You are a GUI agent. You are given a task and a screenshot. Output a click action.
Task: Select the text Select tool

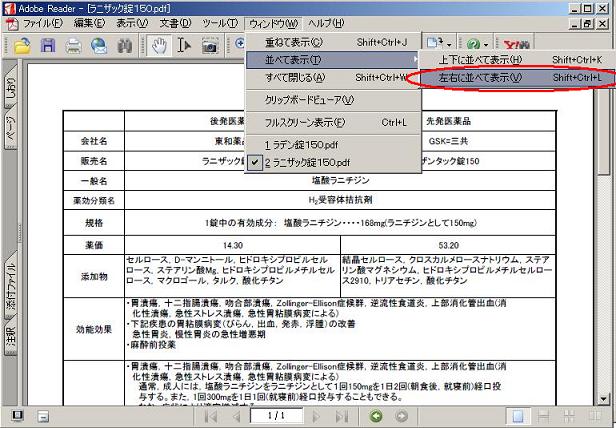click(x=184, y=45)
